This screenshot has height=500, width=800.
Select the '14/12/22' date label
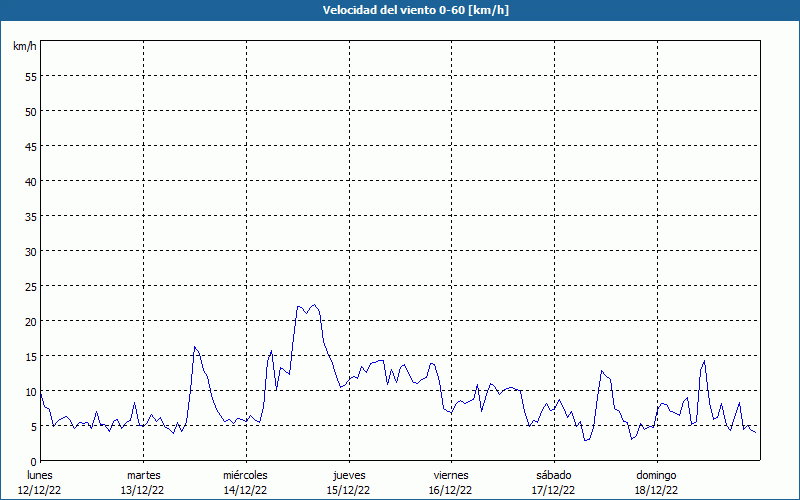pos(245,490)
